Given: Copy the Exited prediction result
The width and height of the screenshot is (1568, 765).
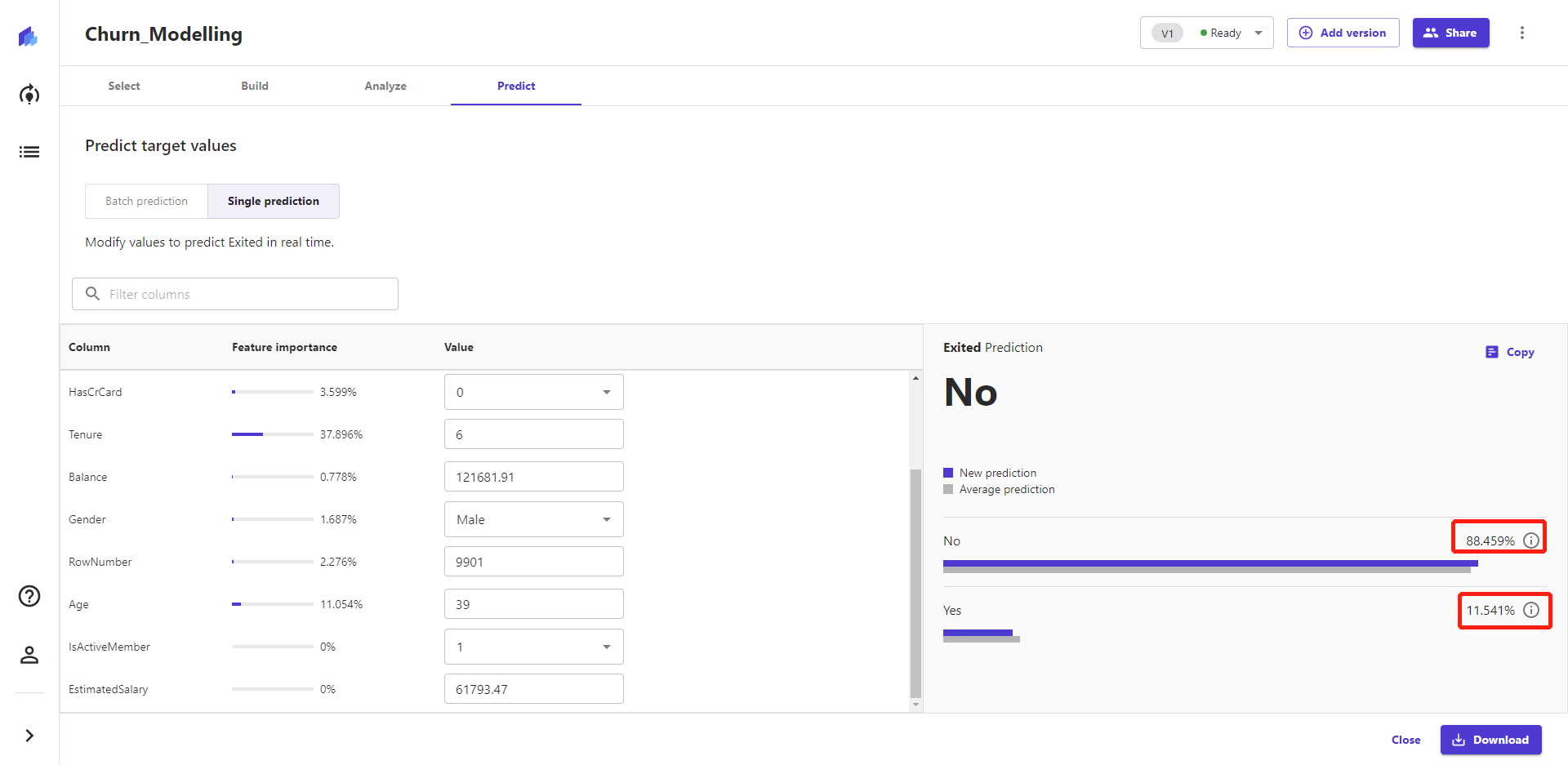Looking at the screenshot, I should [1508, 352].
